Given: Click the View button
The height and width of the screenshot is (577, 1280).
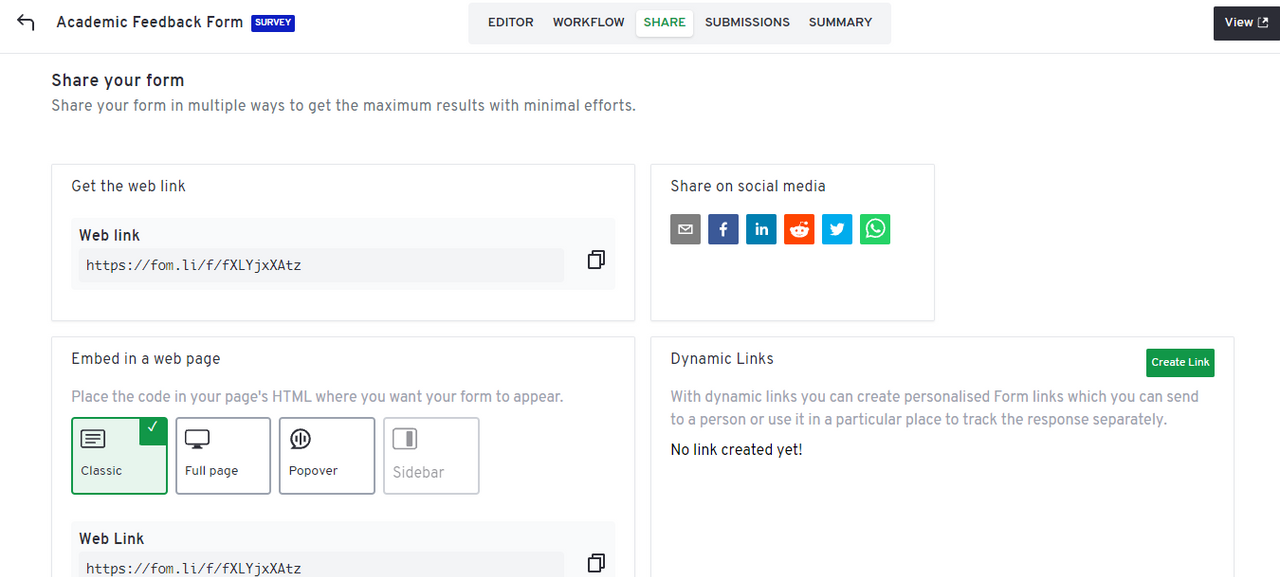Looking at the screenshot, I should [x=1246, y=23].
